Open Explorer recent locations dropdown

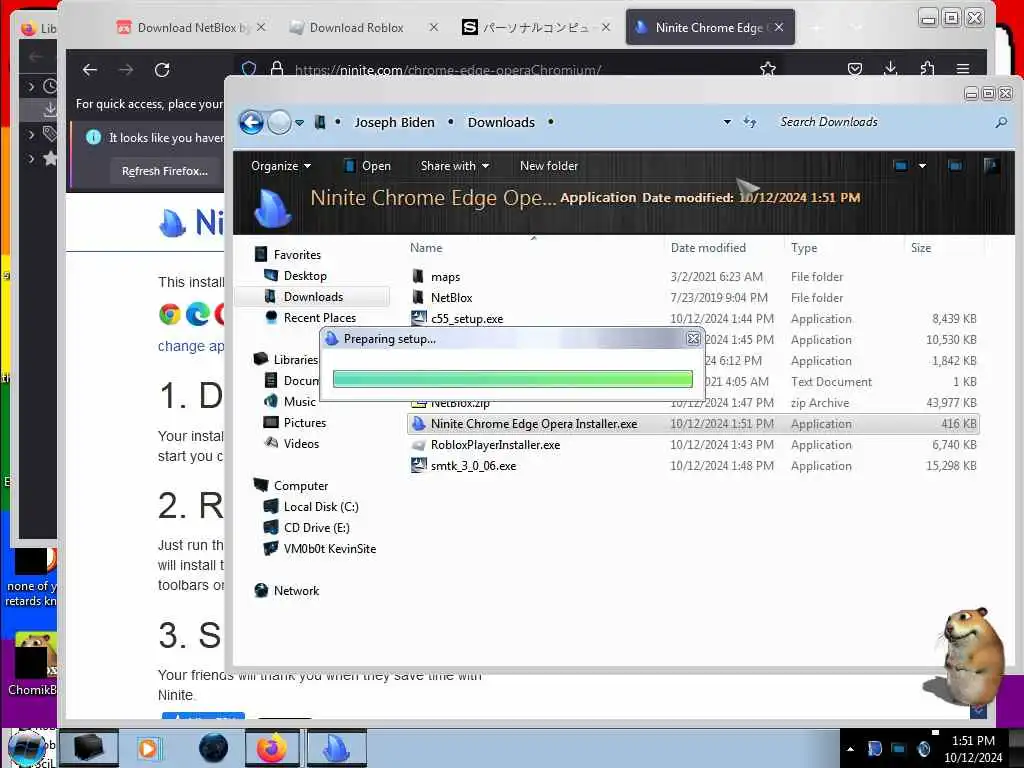(x=299, y=123)
